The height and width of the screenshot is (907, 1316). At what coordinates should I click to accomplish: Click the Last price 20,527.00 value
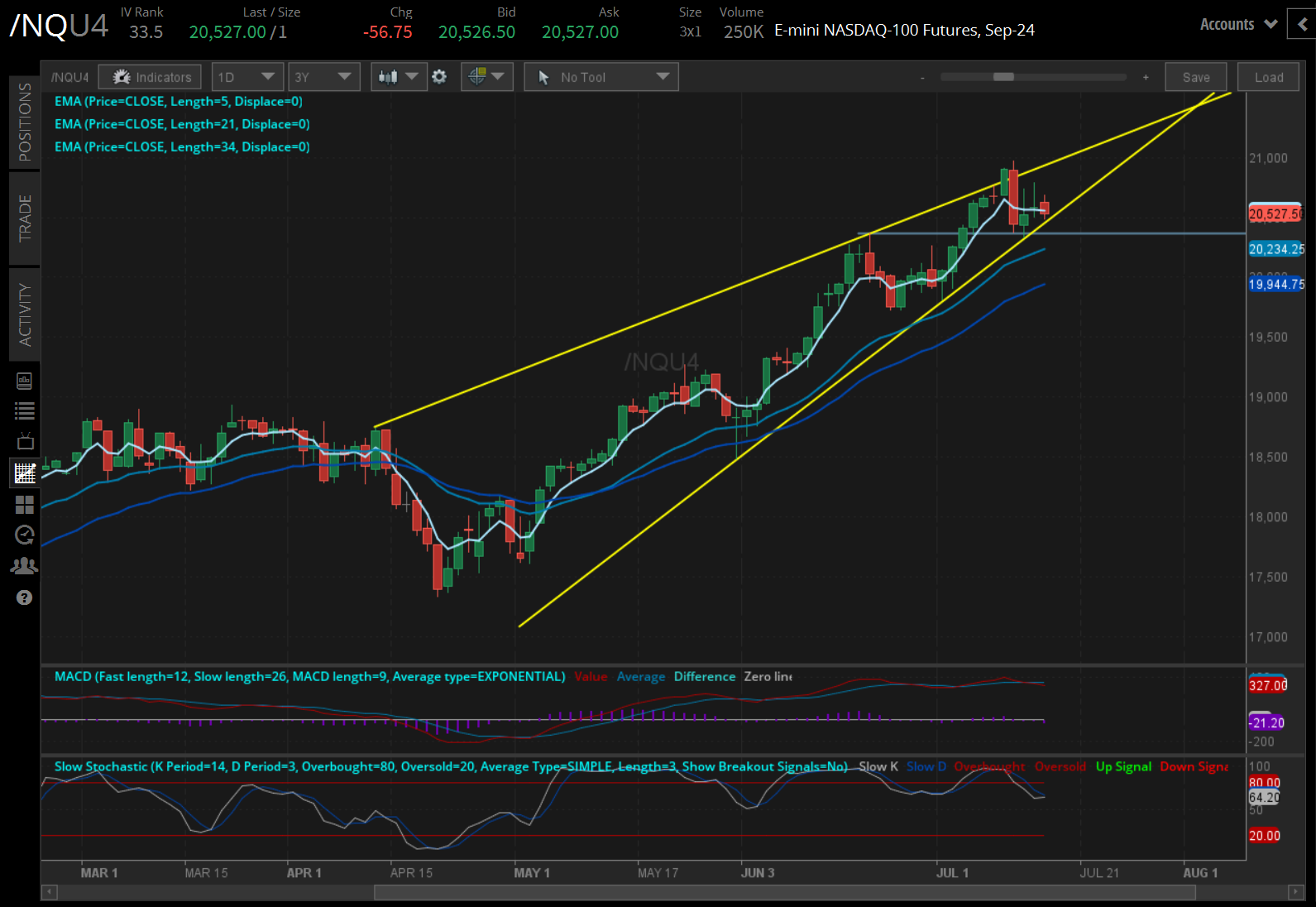[x=227, y=32]
